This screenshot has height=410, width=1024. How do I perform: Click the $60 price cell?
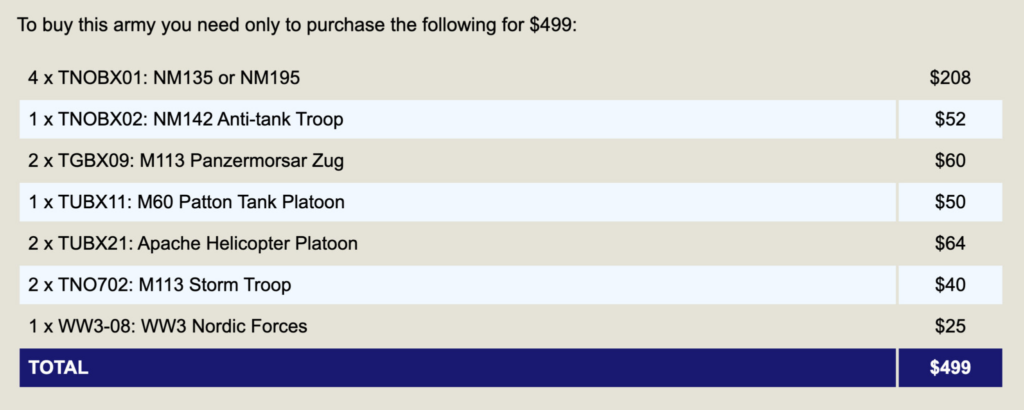pos(950,161)
